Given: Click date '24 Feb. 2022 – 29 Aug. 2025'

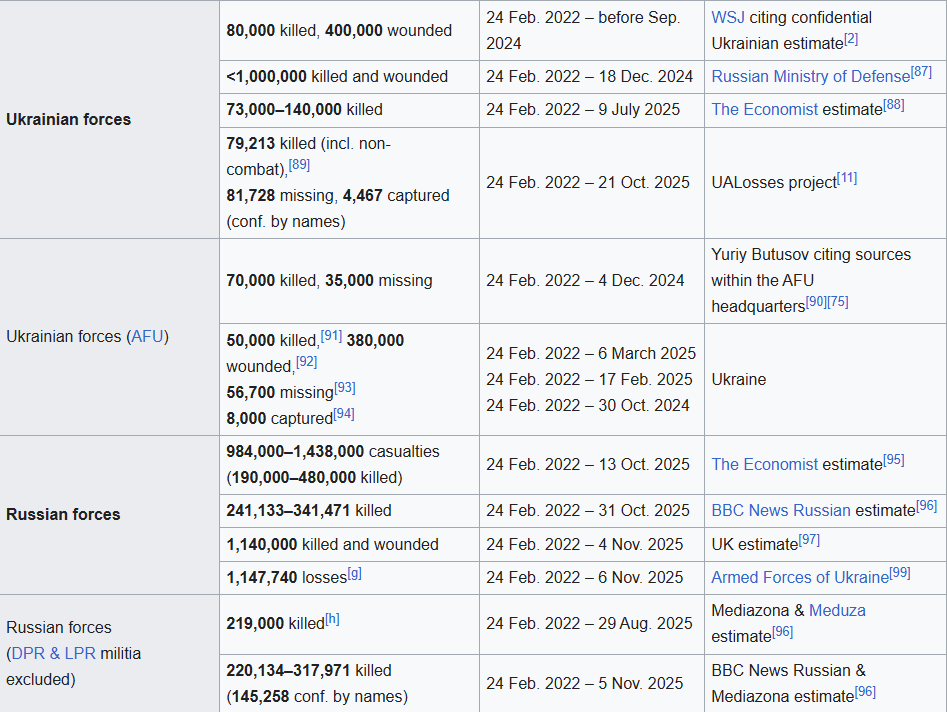Looking at the screenshot, I should point(589,623).
